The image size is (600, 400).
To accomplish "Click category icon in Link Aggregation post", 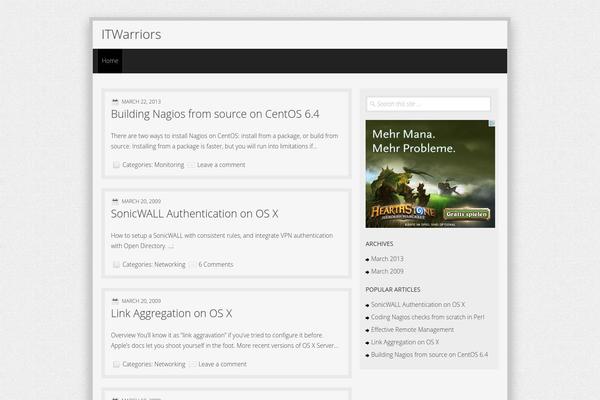I will point(116,364).
